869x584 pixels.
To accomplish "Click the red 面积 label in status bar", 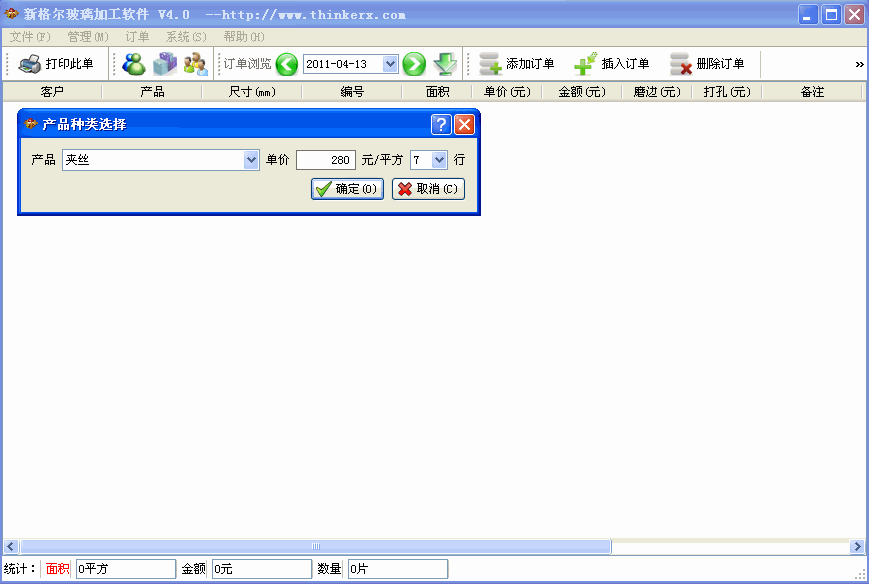I will (x=57, y=569).
